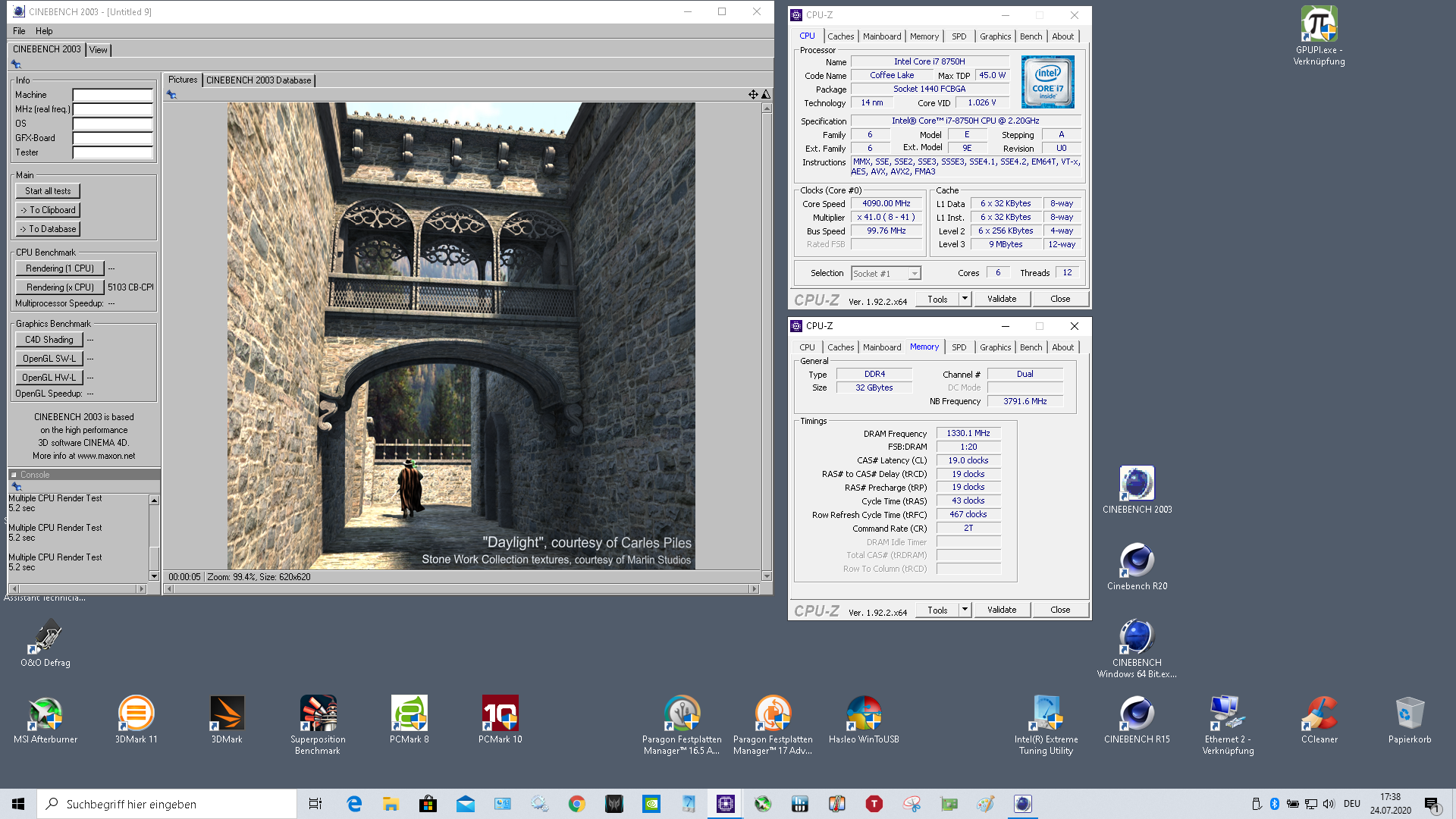This screenshot has height=819, width=1456.
Task: Click the GFX-Board input field
Action: pyautogui.click(x=112, y=138)
